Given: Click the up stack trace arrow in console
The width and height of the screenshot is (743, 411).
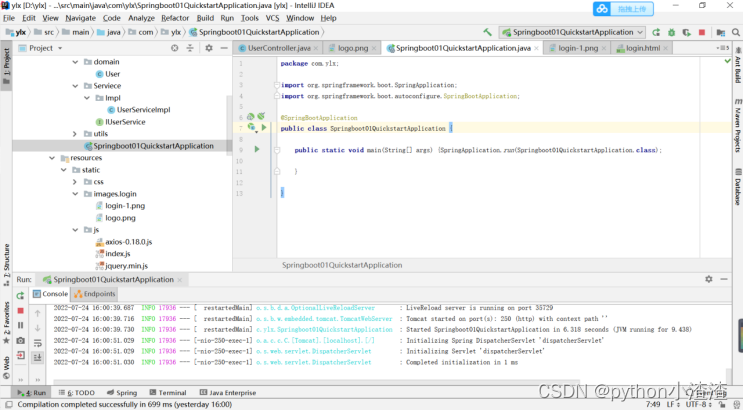Looking at the screenshot, I should [x=37, y=313].
